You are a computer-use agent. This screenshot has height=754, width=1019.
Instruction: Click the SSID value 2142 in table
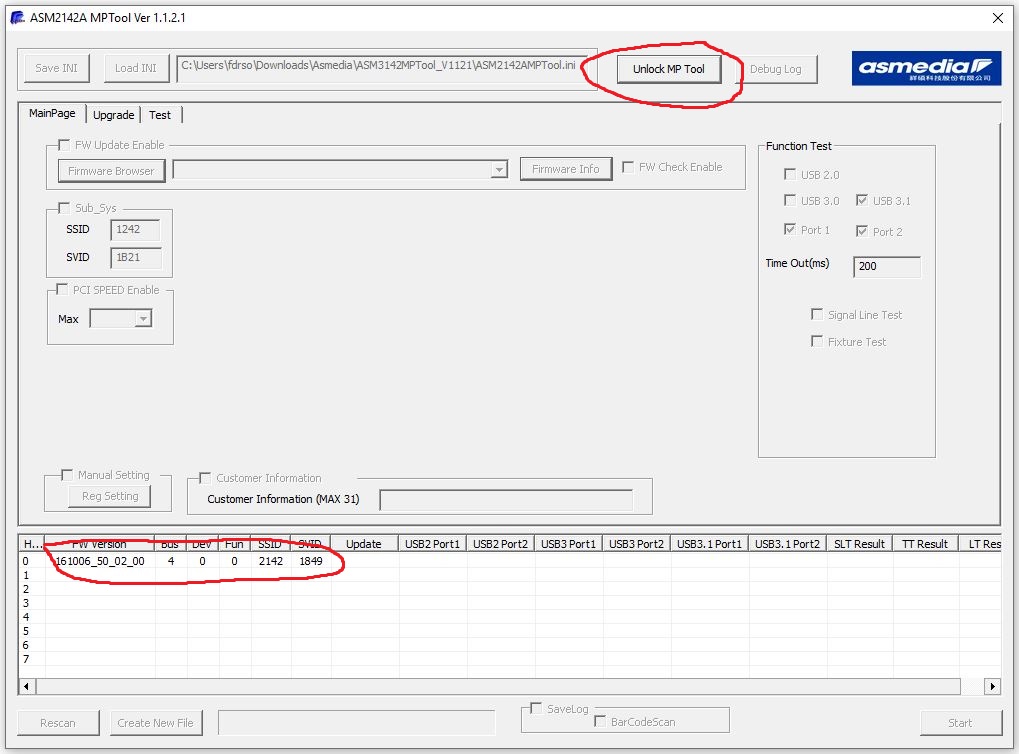pos(270,561)
